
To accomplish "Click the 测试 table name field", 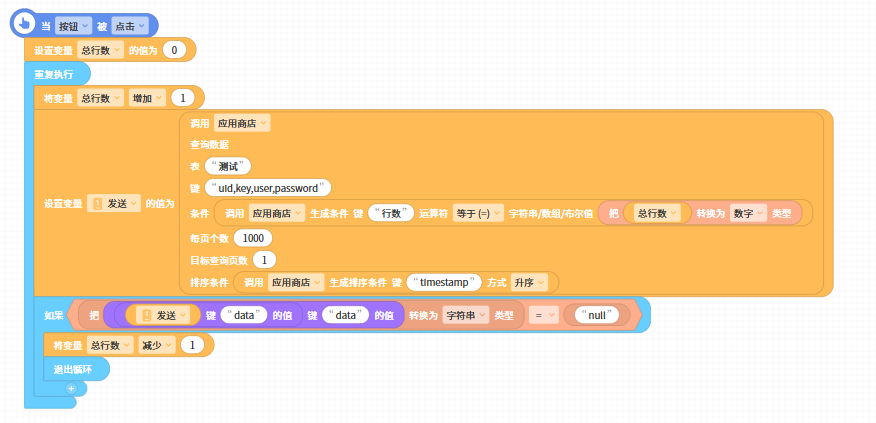I will point(227,166).
